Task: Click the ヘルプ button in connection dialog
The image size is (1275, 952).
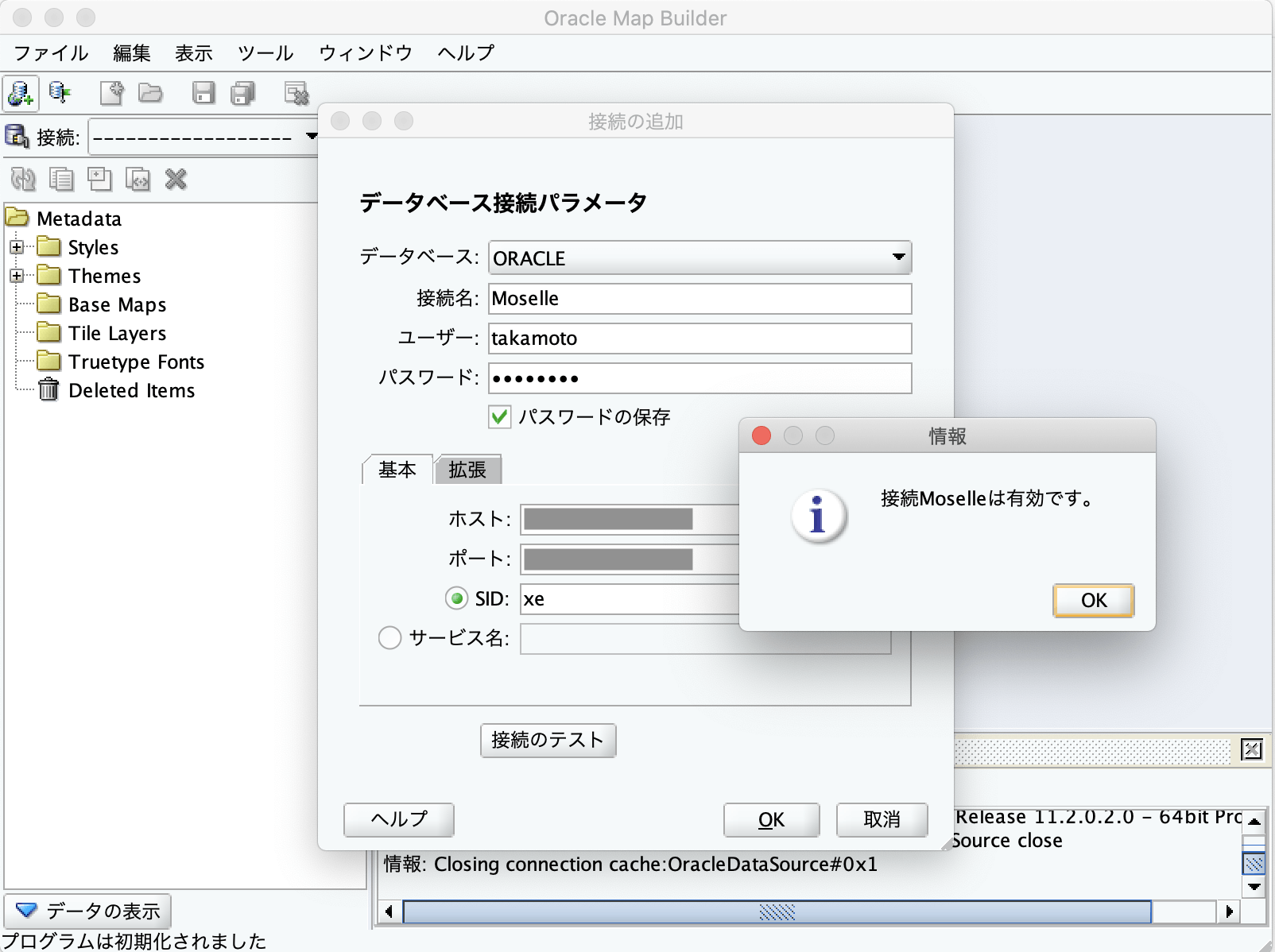Action: tap(399, 819)
